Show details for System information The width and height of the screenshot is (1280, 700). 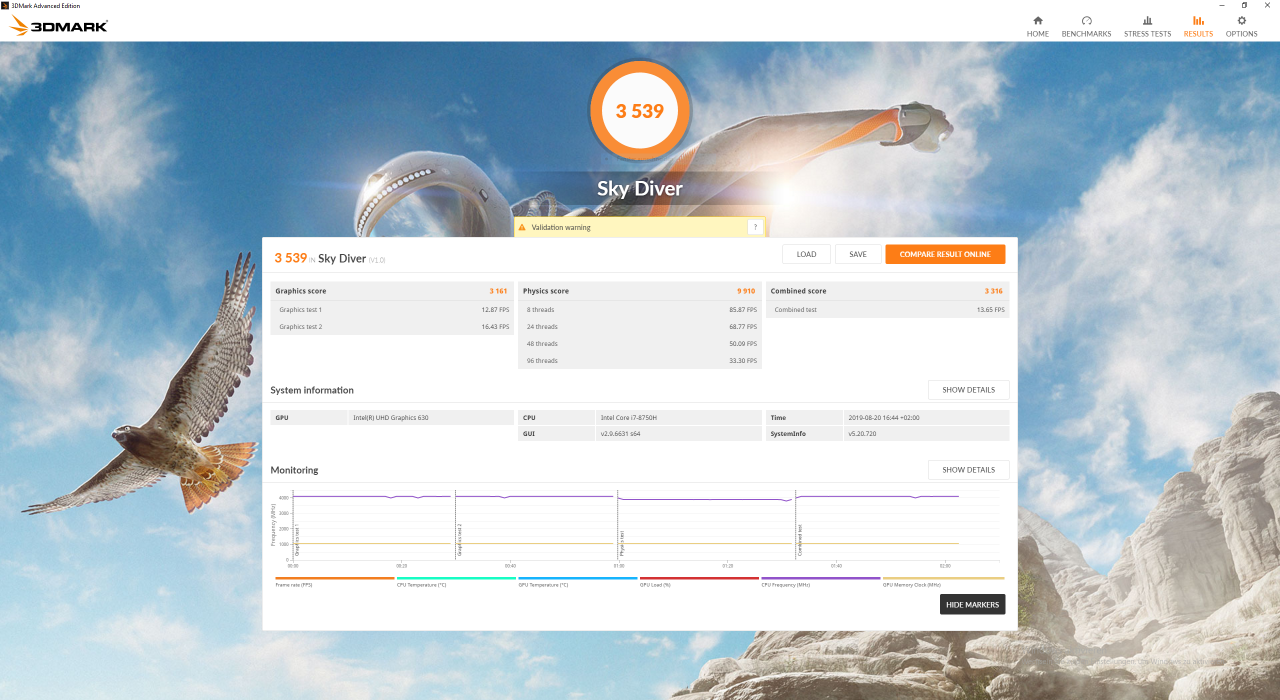pyautogui.click(x=968, y=390)
